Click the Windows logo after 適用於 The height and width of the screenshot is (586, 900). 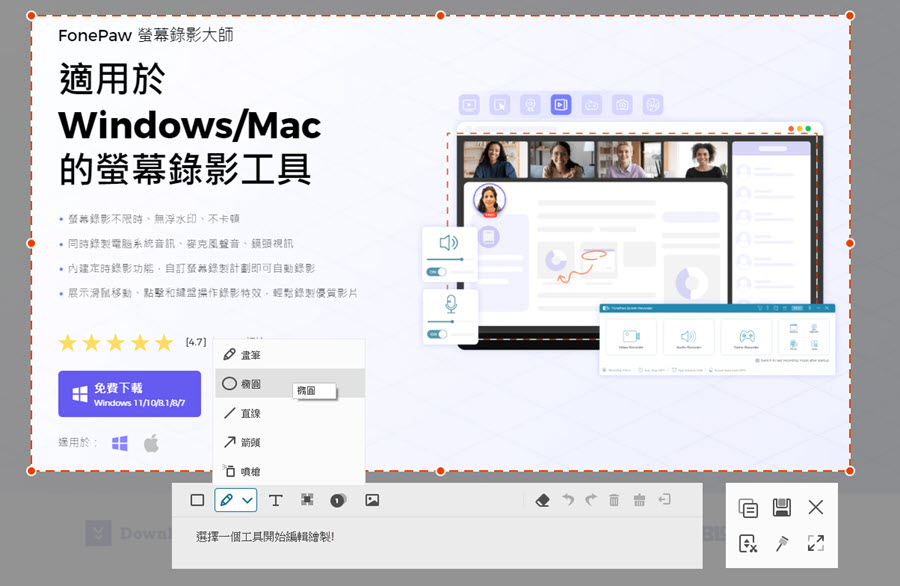[x=119, y=443]
